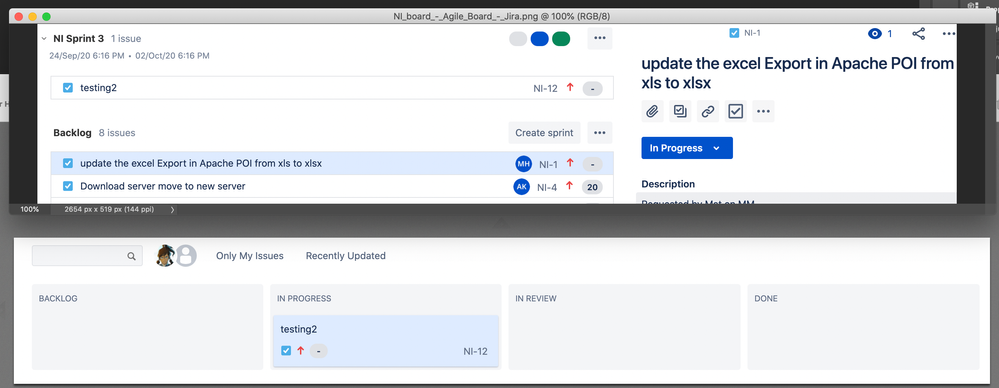
Task: Click task icon on the excel Export row
Action: (x=68, y=163)
